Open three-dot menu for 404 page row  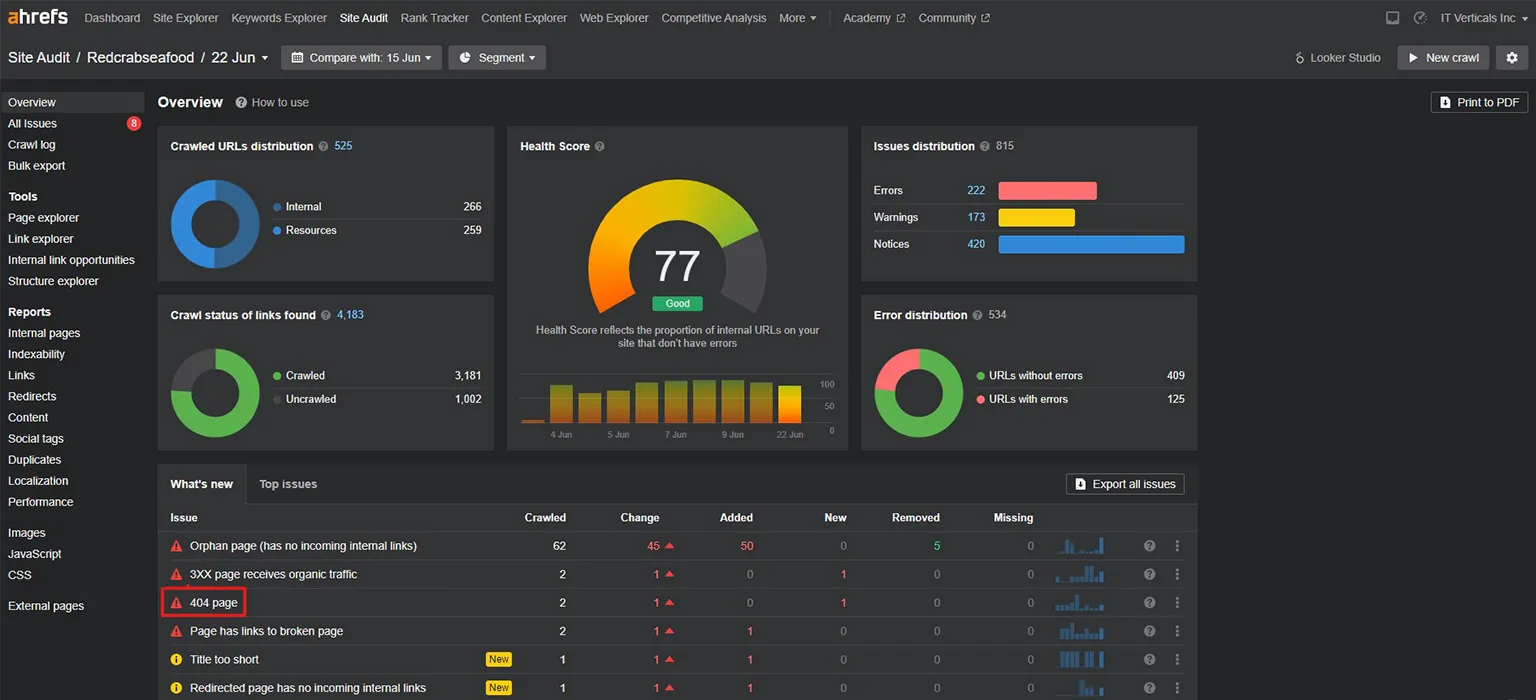tap(1177, 603)
